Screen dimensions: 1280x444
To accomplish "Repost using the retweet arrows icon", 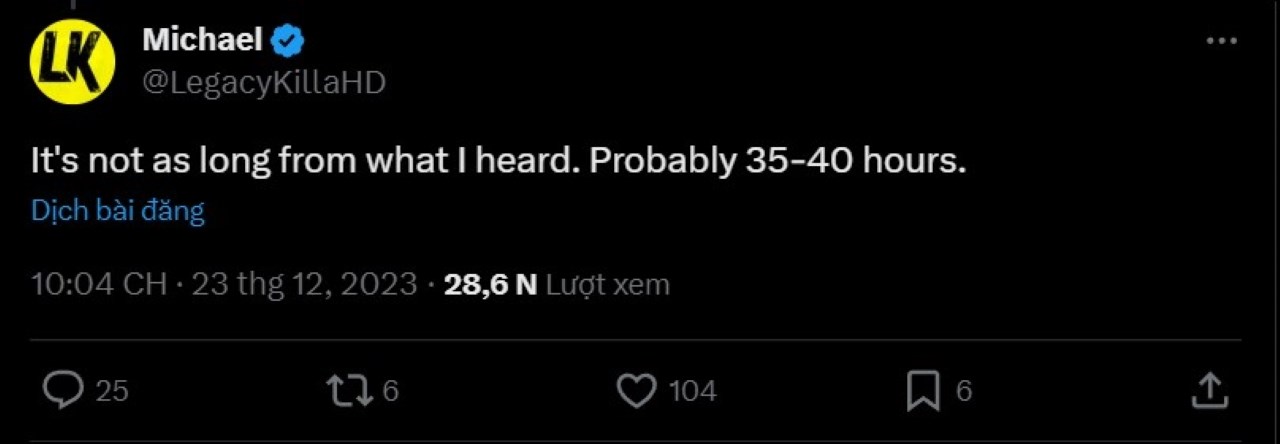I will pos(349,390).
